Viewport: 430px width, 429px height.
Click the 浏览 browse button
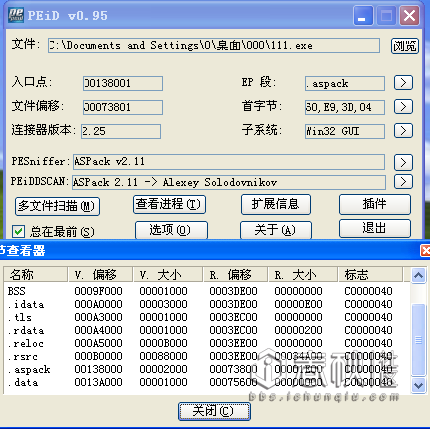(405, 46)
